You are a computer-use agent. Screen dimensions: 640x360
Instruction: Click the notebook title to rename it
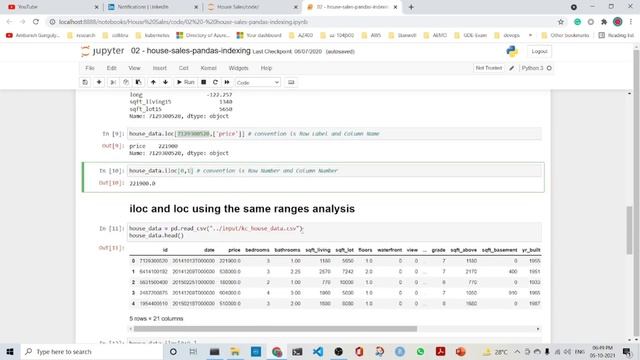tap(191, 51)
